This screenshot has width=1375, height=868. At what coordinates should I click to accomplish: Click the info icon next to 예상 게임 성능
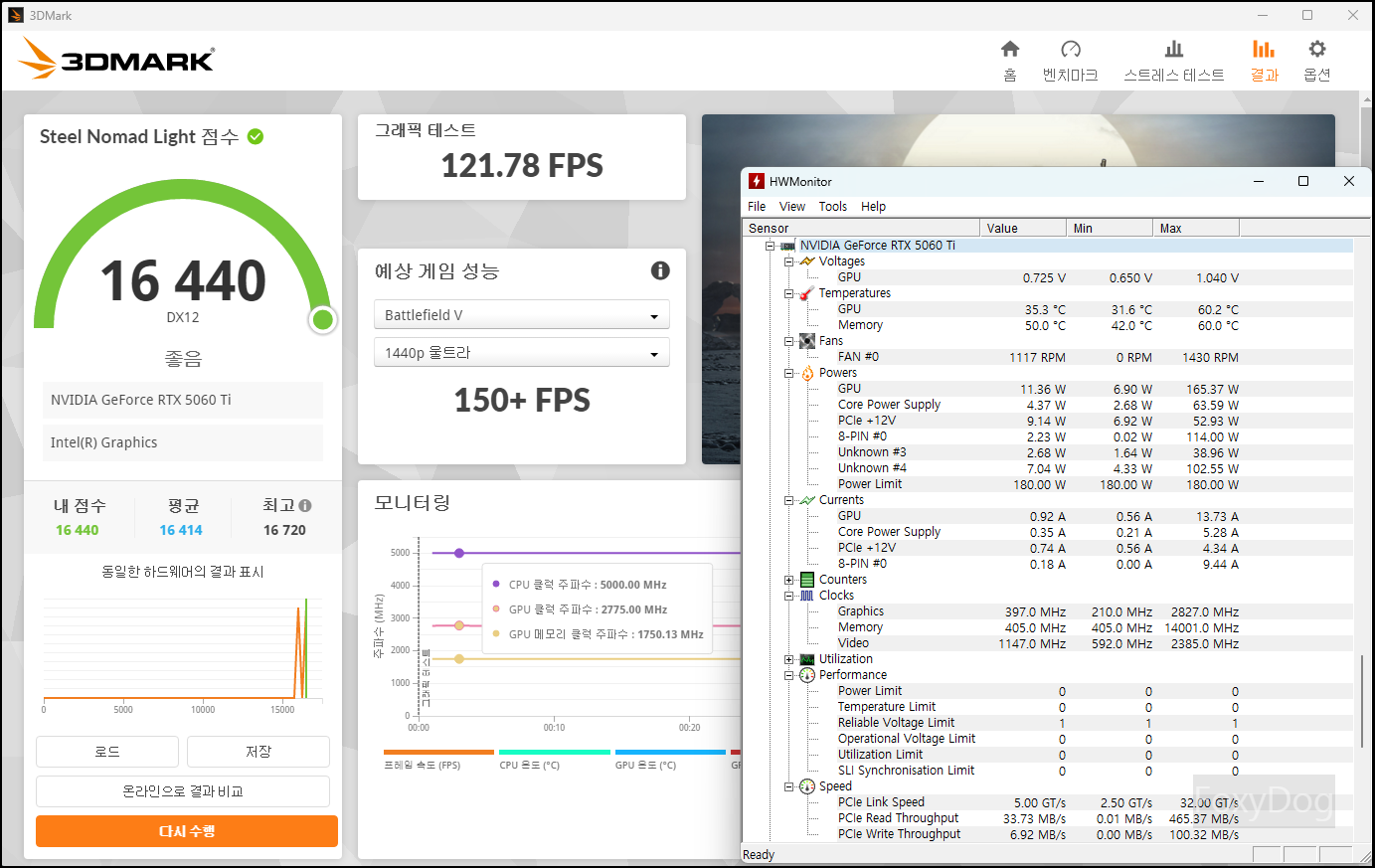(x=660, y=270)
